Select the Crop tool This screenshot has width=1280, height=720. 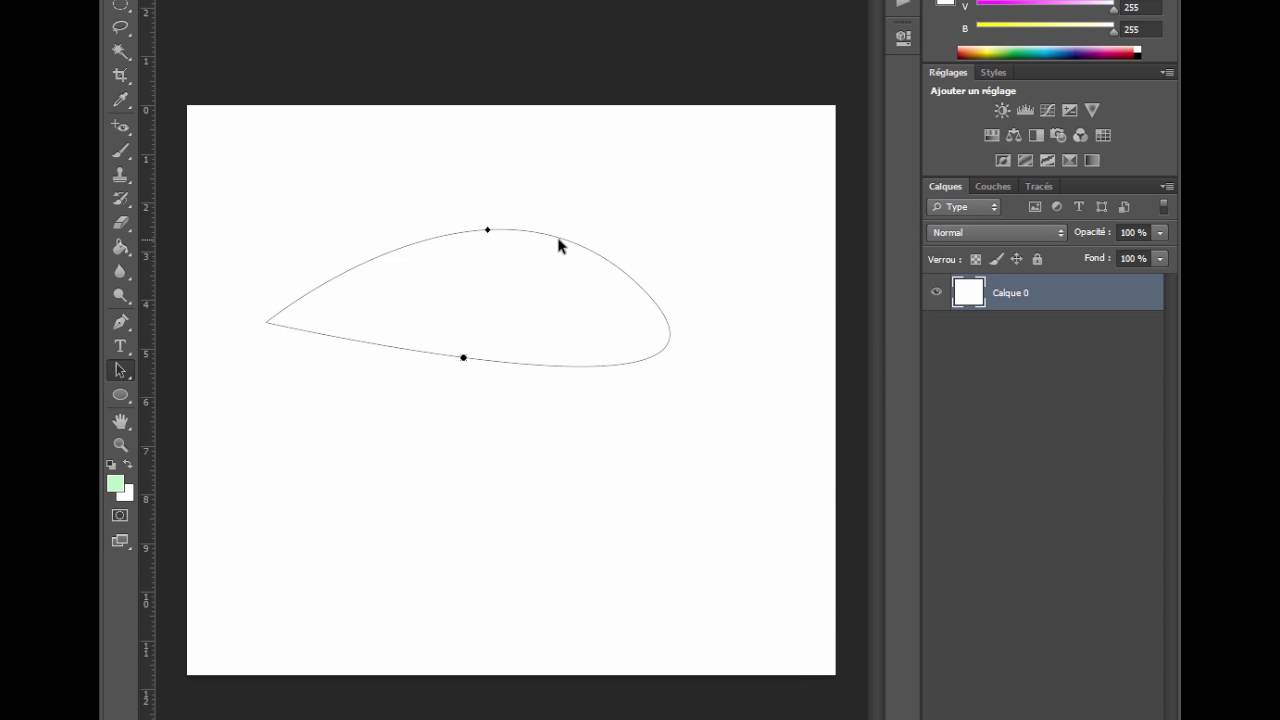point(120,76)
